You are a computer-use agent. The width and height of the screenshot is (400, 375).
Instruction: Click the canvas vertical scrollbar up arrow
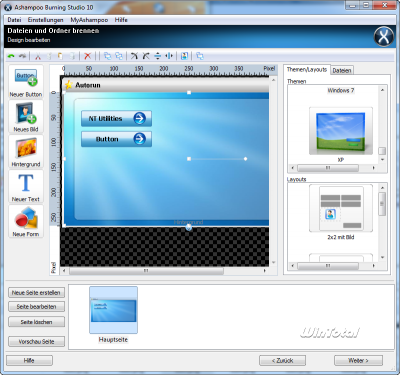click(x=273, y=80)
